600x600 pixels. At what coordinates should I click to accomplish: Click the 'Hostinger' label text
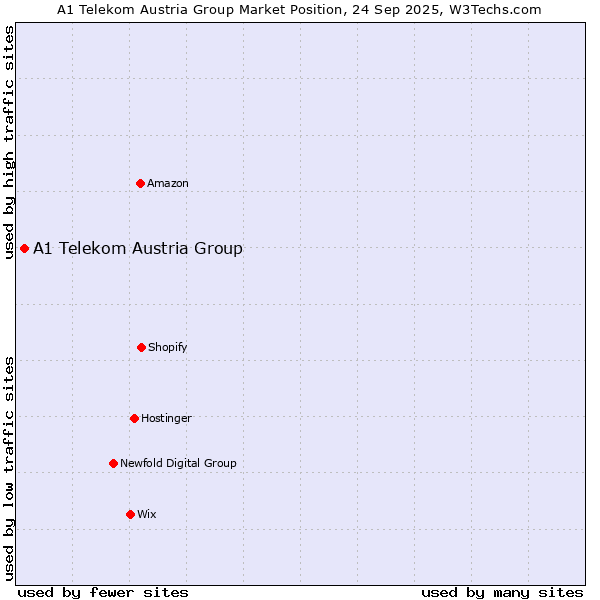[x=166, y=418]
